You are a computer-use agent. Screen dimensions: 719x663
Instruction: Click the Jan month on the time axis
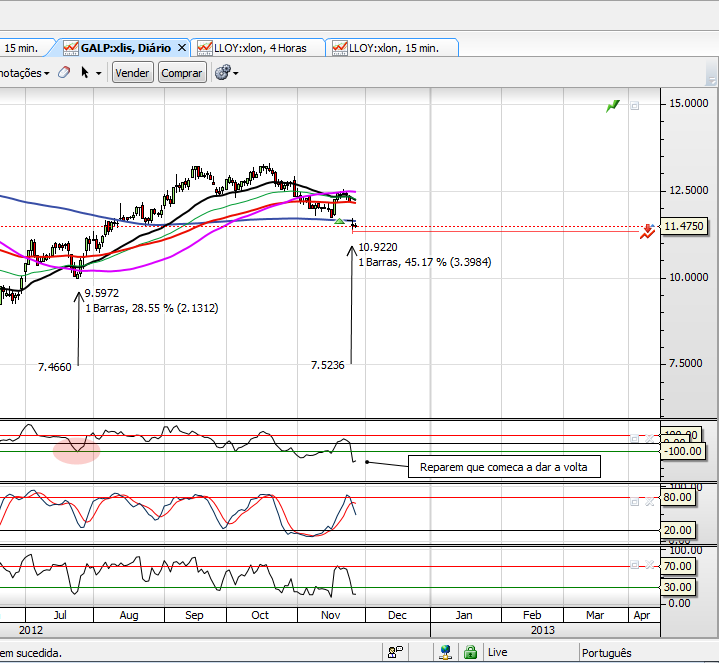[x=464, y=615]
